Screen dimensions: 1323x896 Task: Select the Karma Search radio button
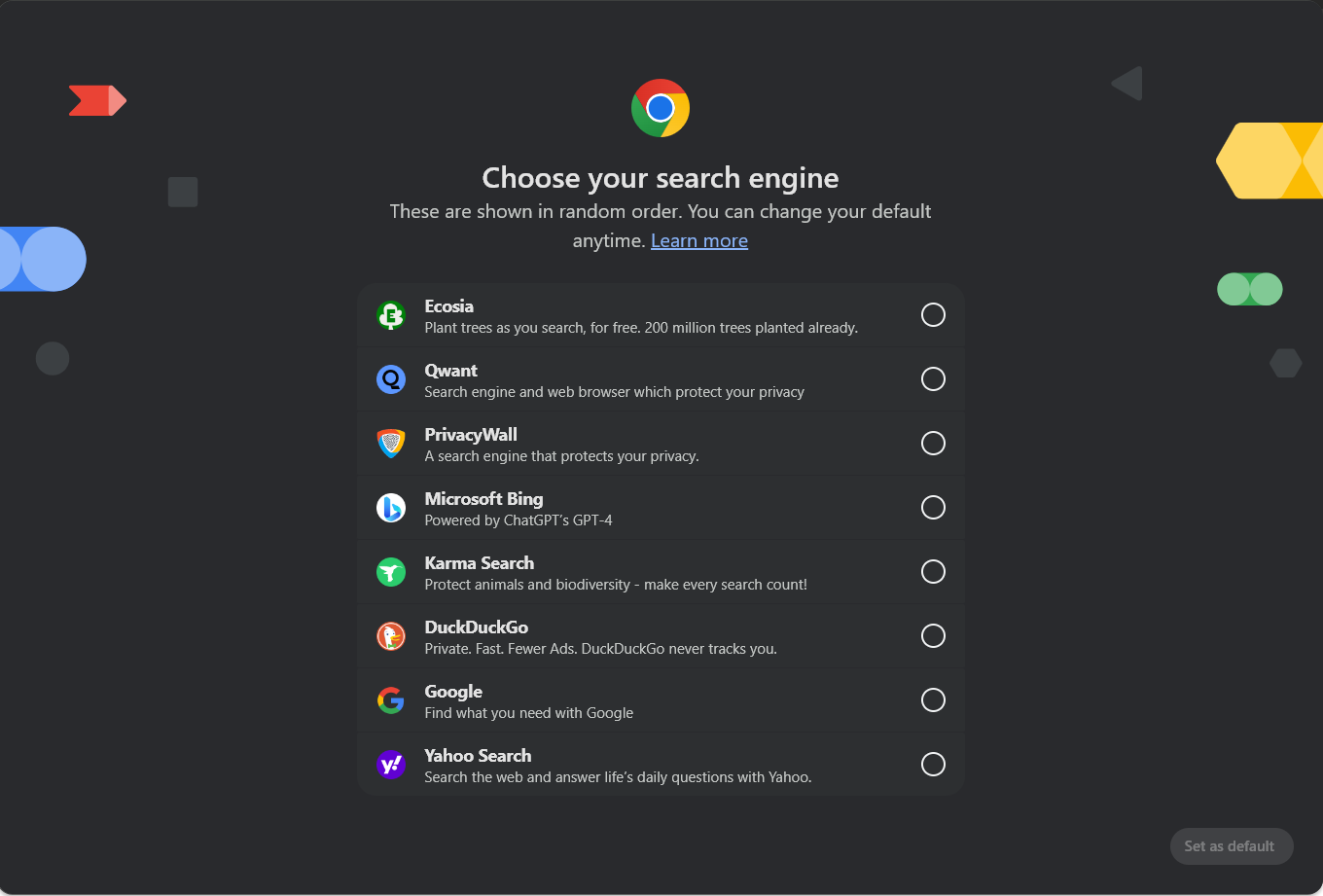pos(933,571)
